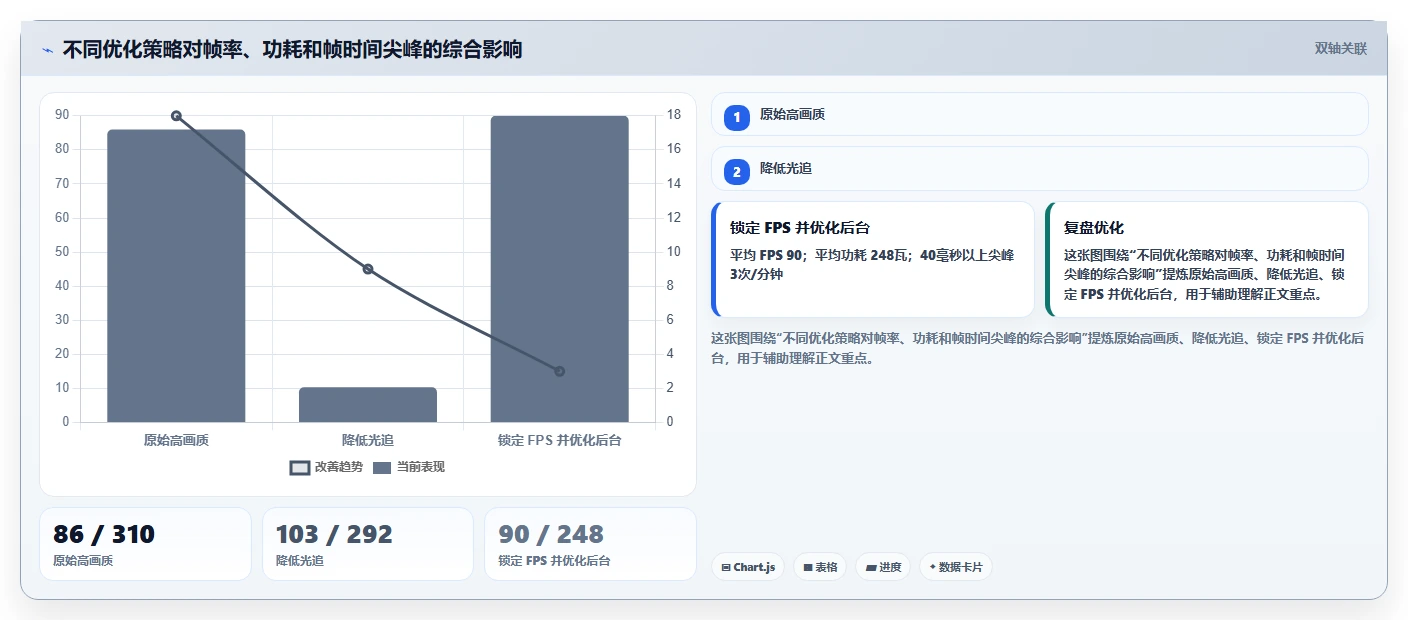Click the x-axis label 降低光追

point(368,440)
